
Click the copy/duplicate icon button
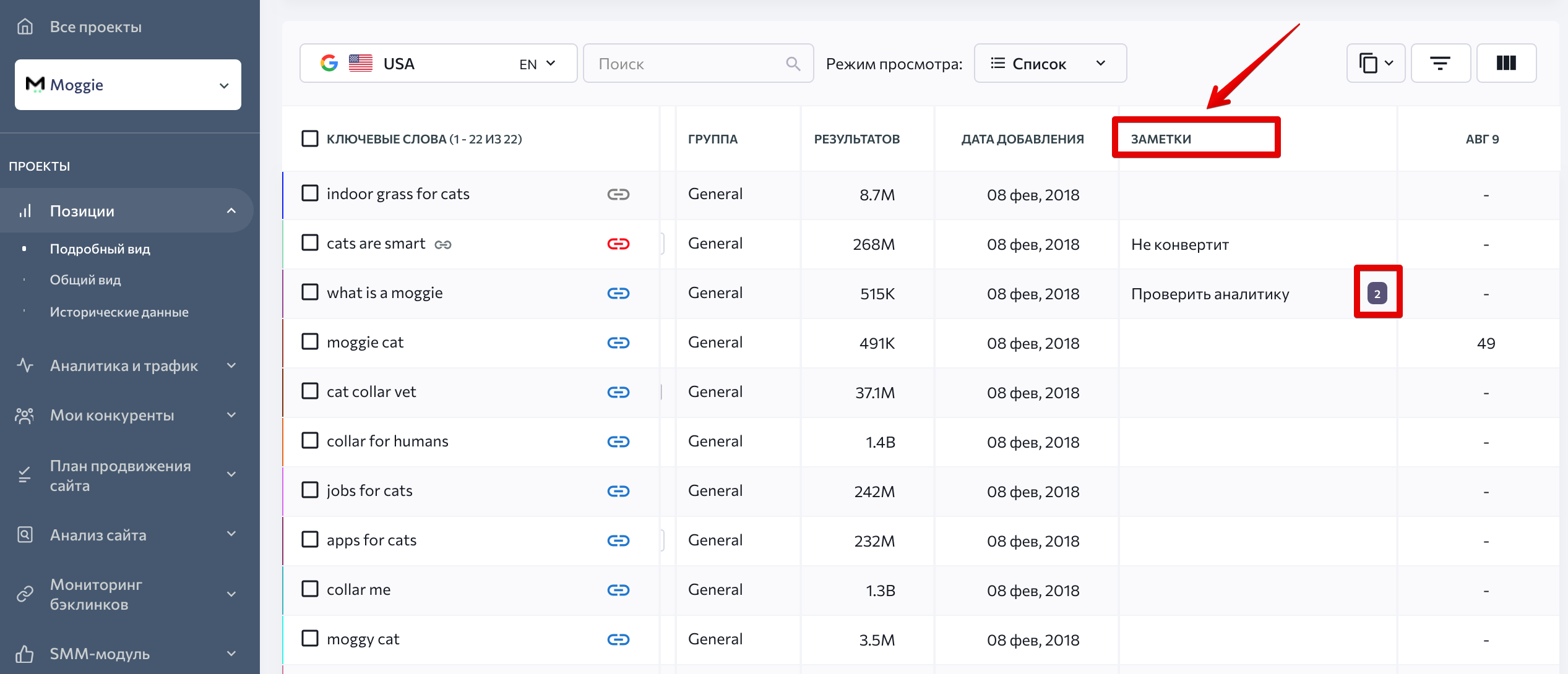(1375, 62)
